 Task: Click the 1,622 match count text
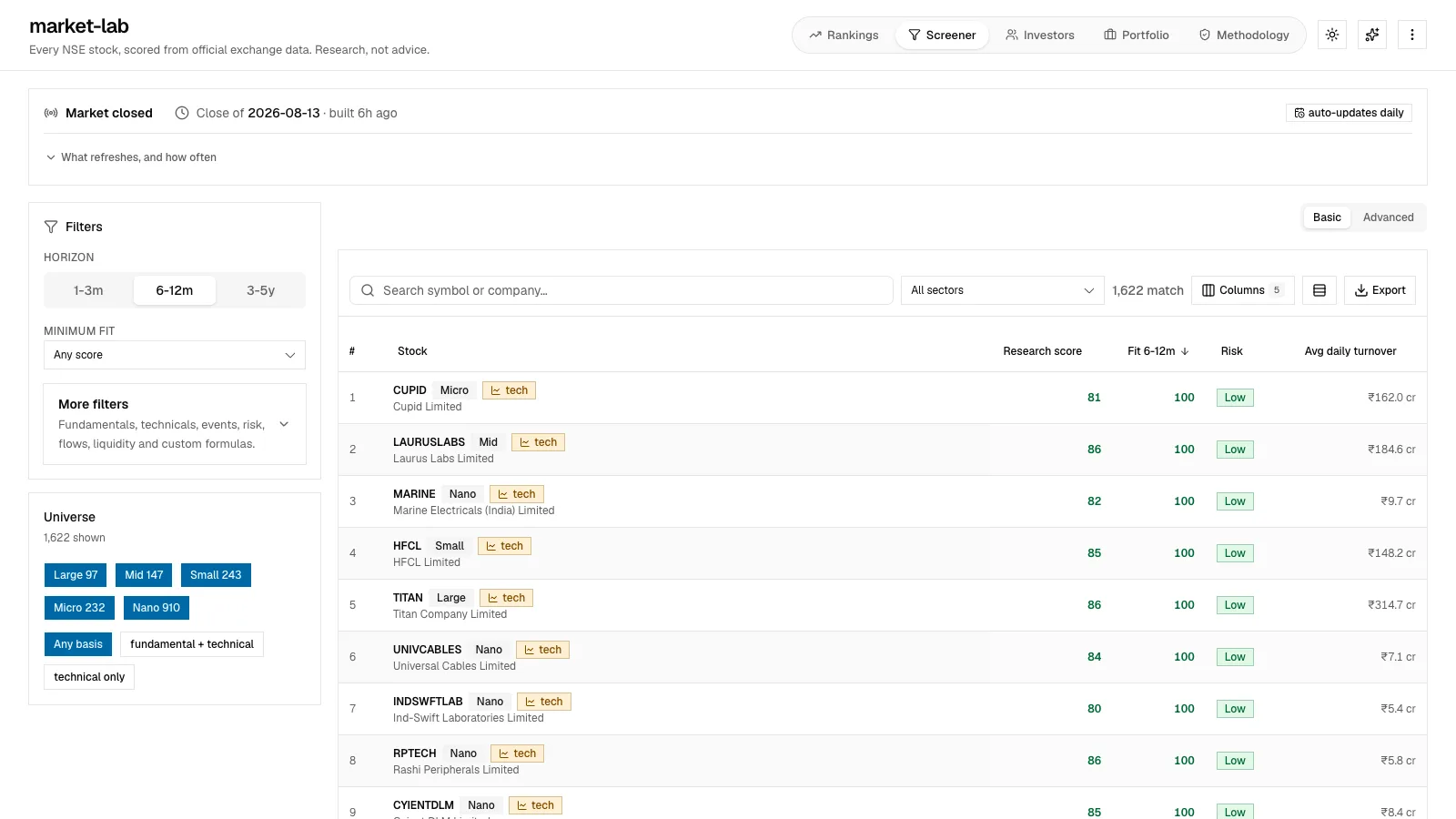[x=1148, y=290]
